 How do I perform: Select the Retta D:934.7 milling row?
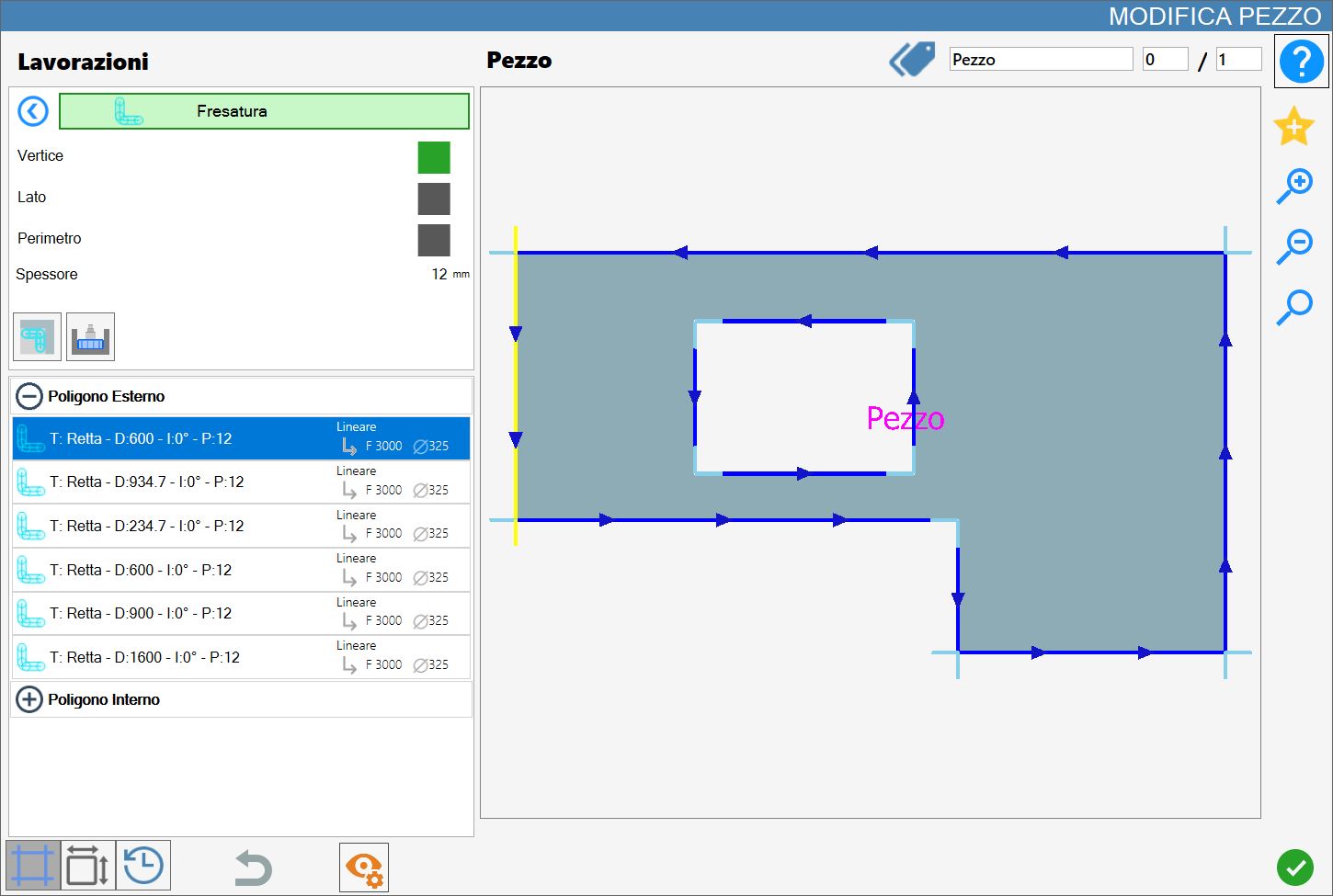click(x=241, y=482)
